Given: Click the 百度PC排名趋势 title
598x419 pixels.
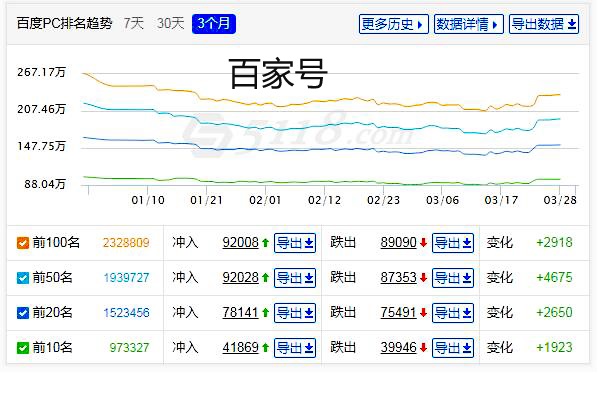Looking at the screenshot, I should click(64, 24).
